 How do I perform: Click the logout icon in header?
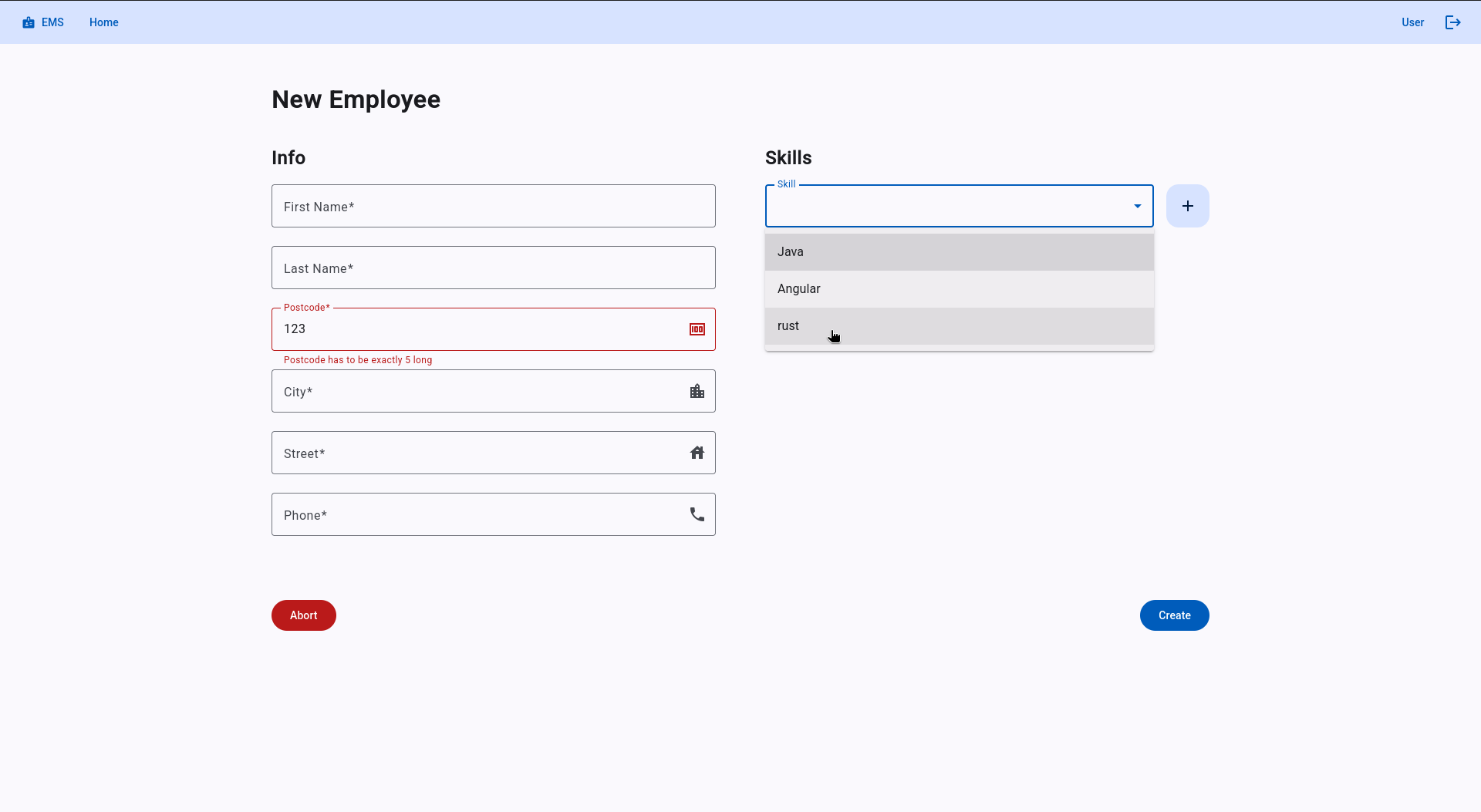click(x=1452, y=22)
